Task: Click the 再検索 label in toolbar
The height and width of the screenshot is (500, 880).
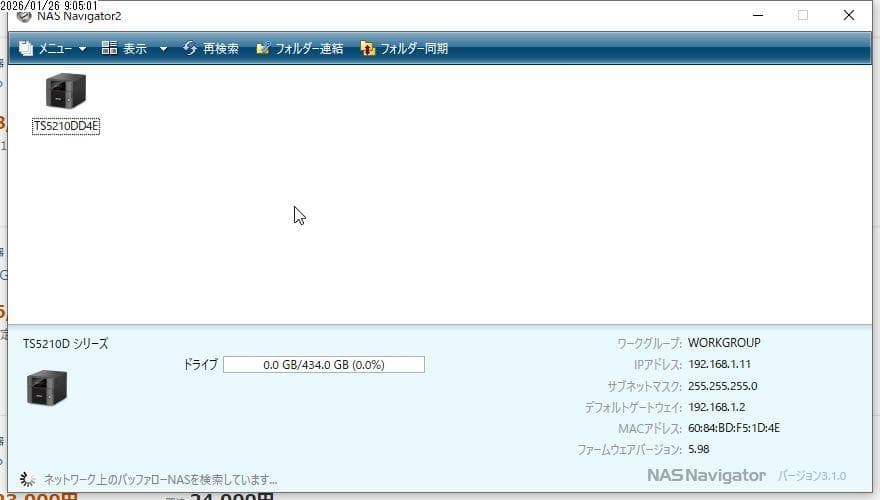Action: coord(221,49)
